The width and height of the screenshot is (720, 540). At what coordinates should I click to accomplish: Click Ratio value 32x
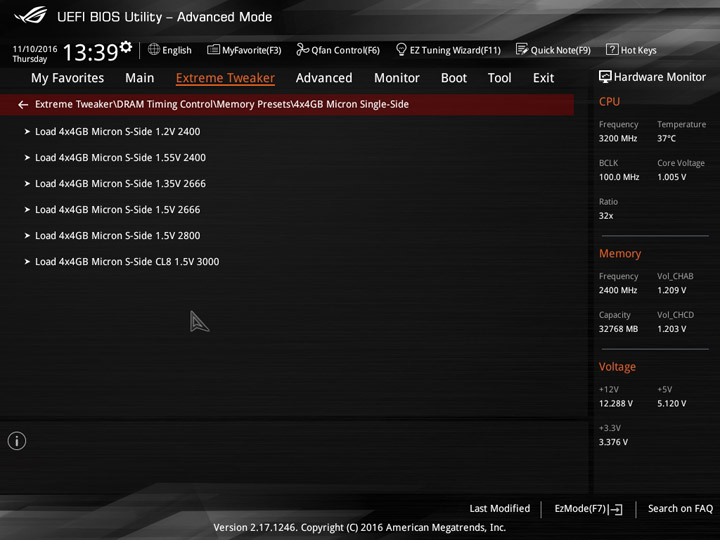pos(606,216)
